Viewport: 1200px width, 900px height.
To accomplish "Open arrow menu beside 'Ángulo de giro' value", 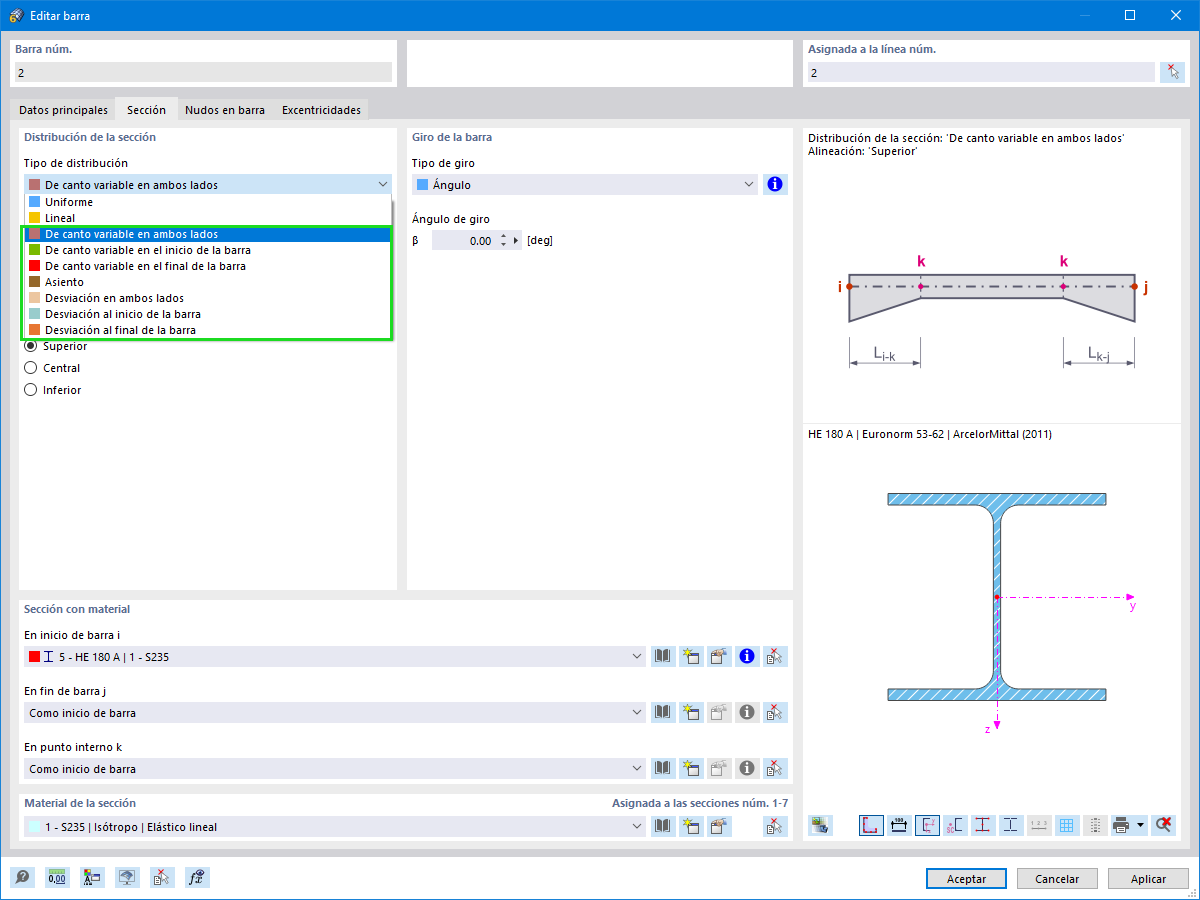I will (517, 241).
